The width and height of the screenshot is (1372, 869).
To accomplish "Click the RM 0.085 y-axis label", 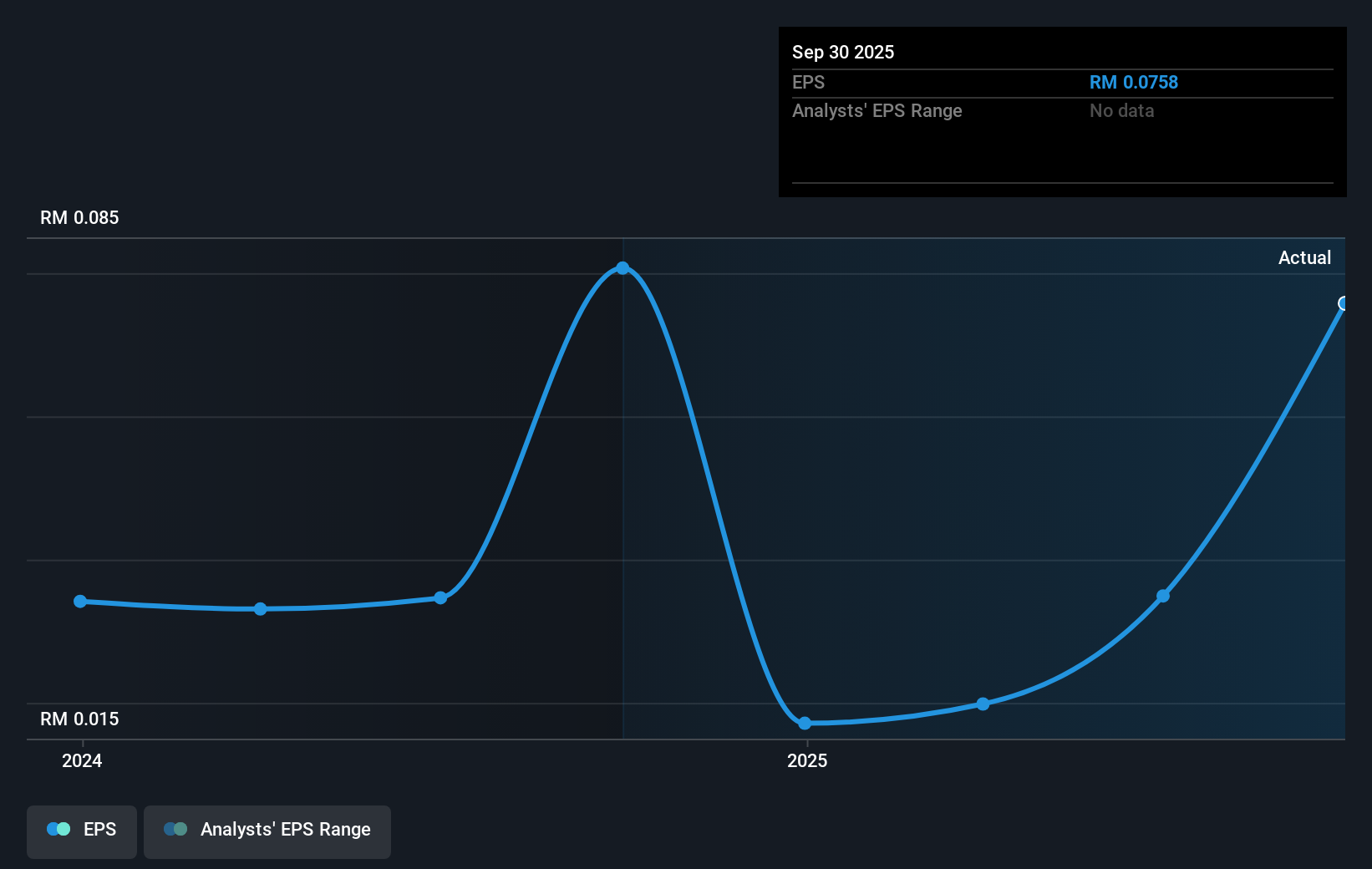I will (79, 218).
